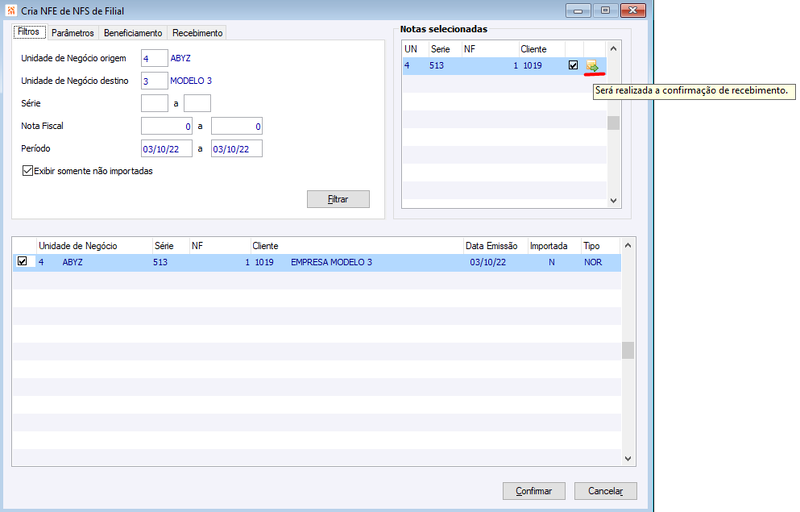Minimize the Cria NFE de NFS de Filial window
Viewport: 800px width, 512px height.
tap(578, 10)
